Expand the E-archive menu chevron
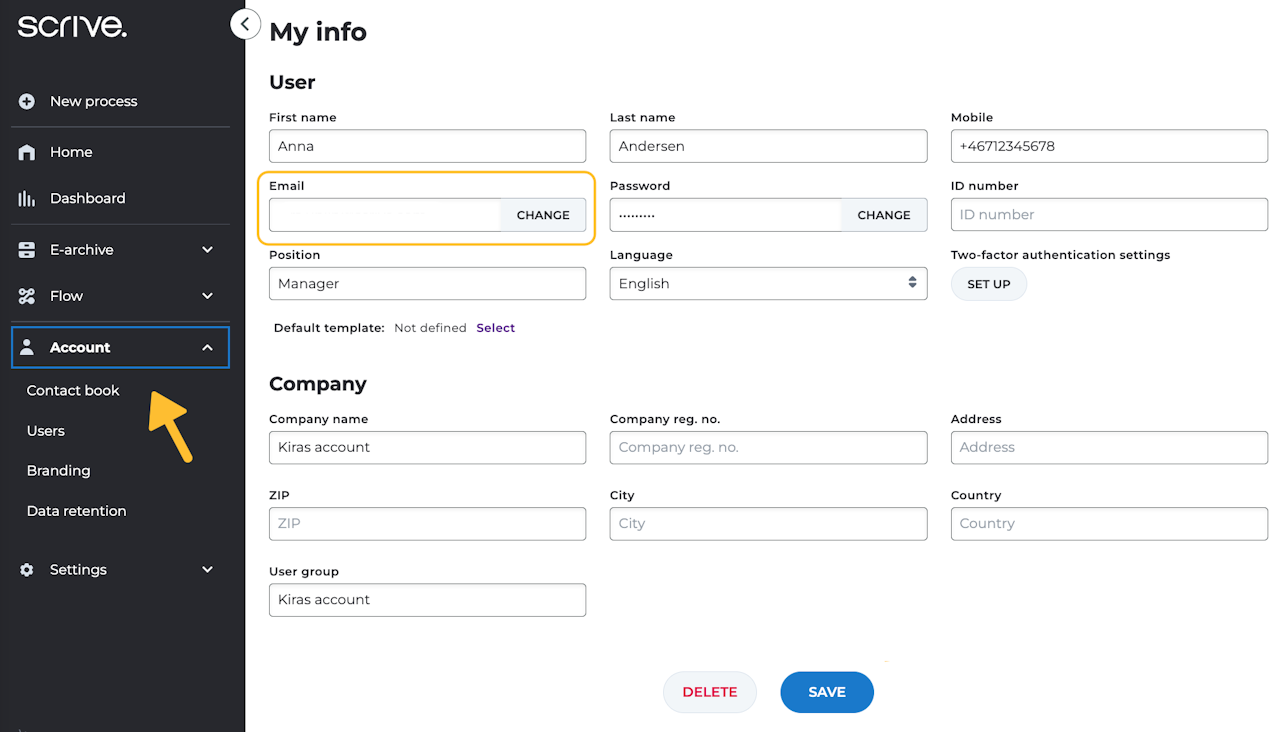Screen dimensions: 1280x732 [x=207, y=250]
